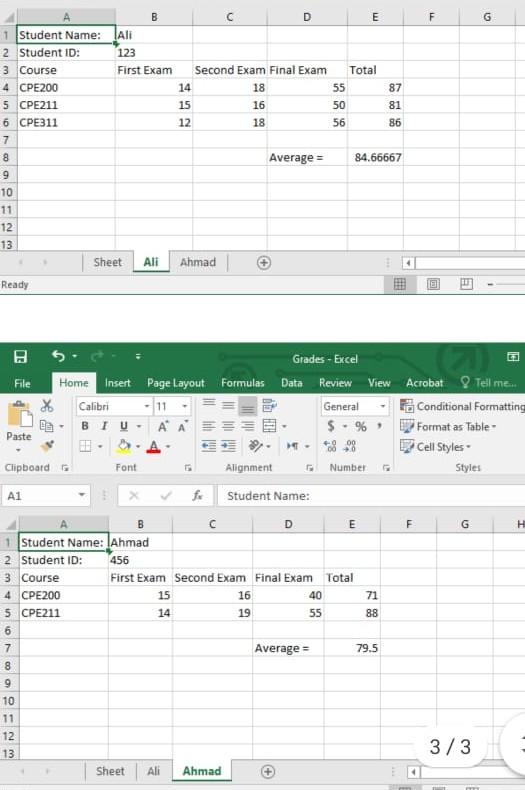525x790 pixels.
Task: Click the Save icon in title bar
Action: pyautogui.click(x=20, y=357)
